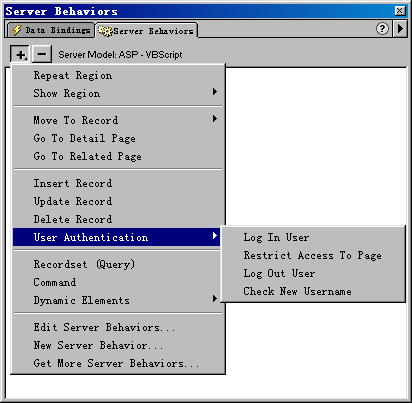The image size is (412, 403).
Task: Choose Log Out User option
Action: [x=313, y=273]
